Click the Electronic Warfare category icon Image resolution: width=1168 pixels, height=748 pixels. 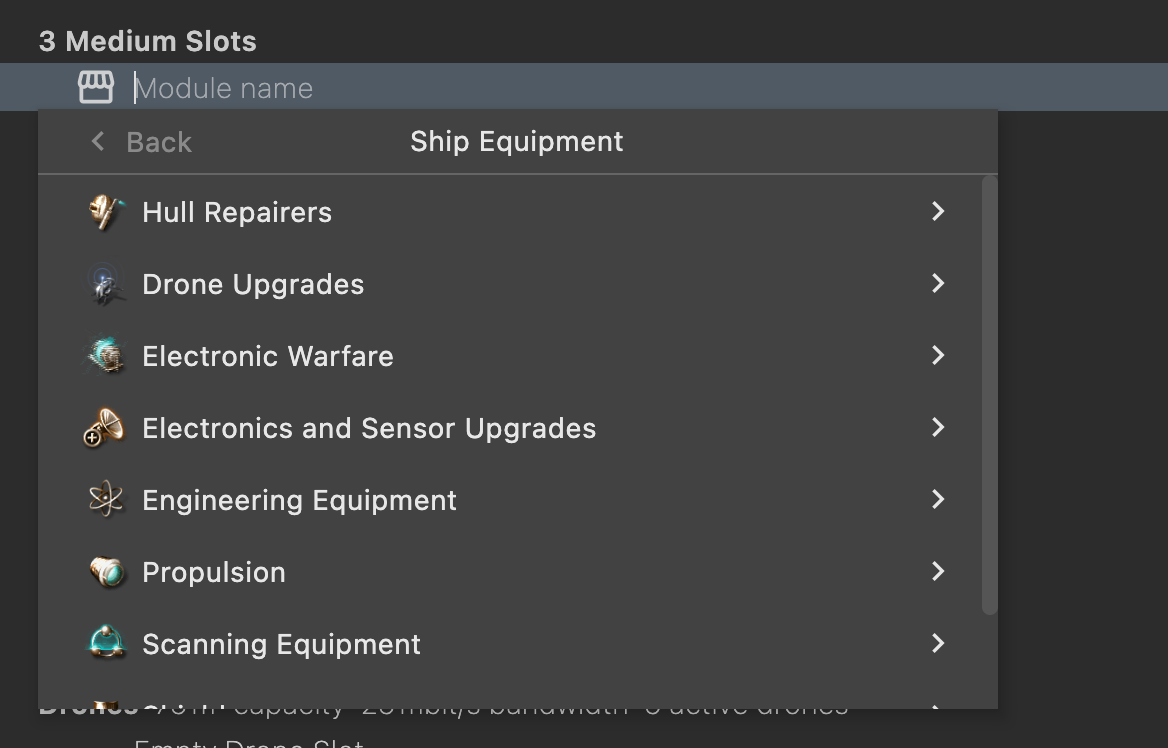click(106, 356)
